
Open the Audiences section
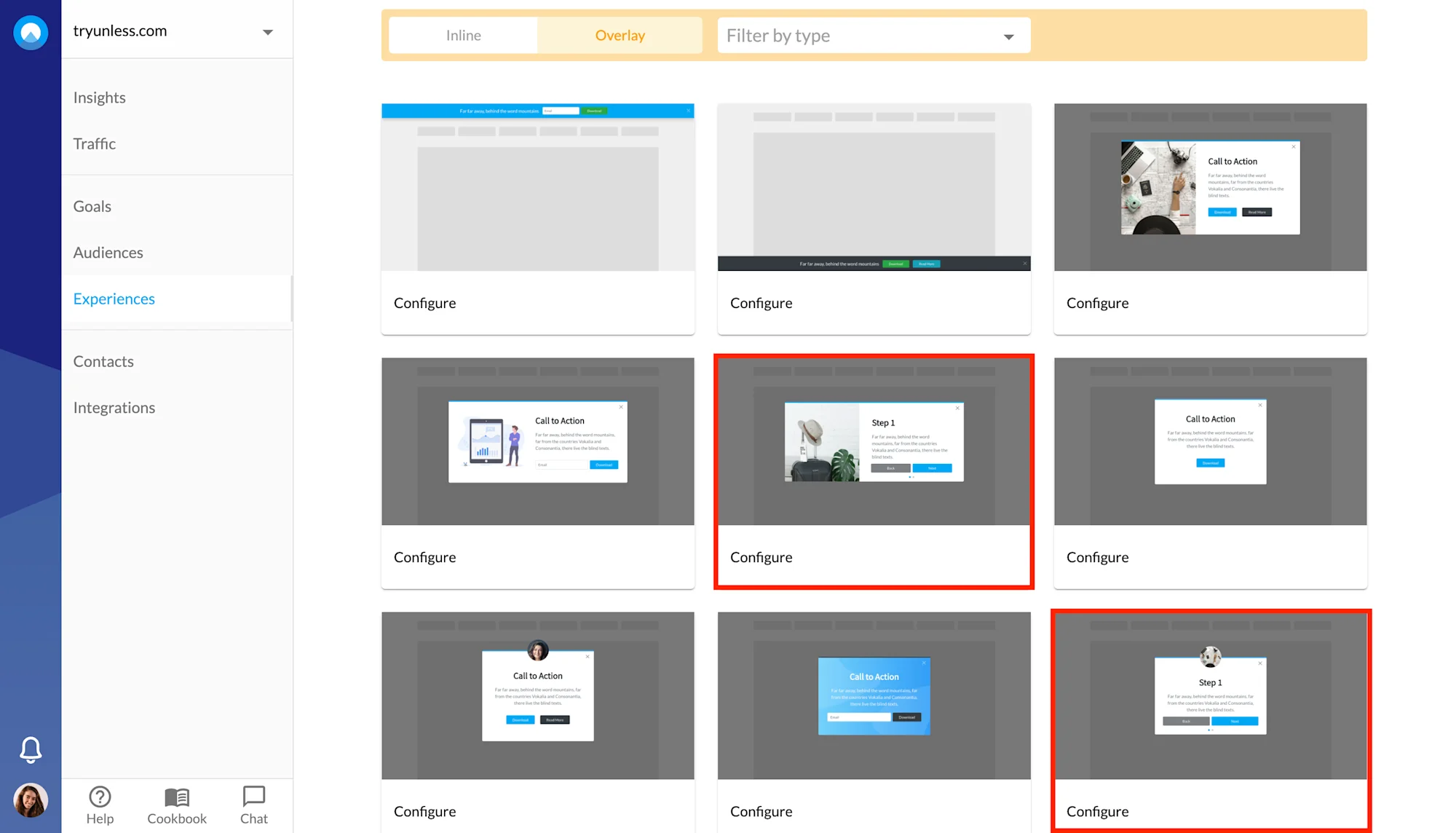click(x=108, y=253)
